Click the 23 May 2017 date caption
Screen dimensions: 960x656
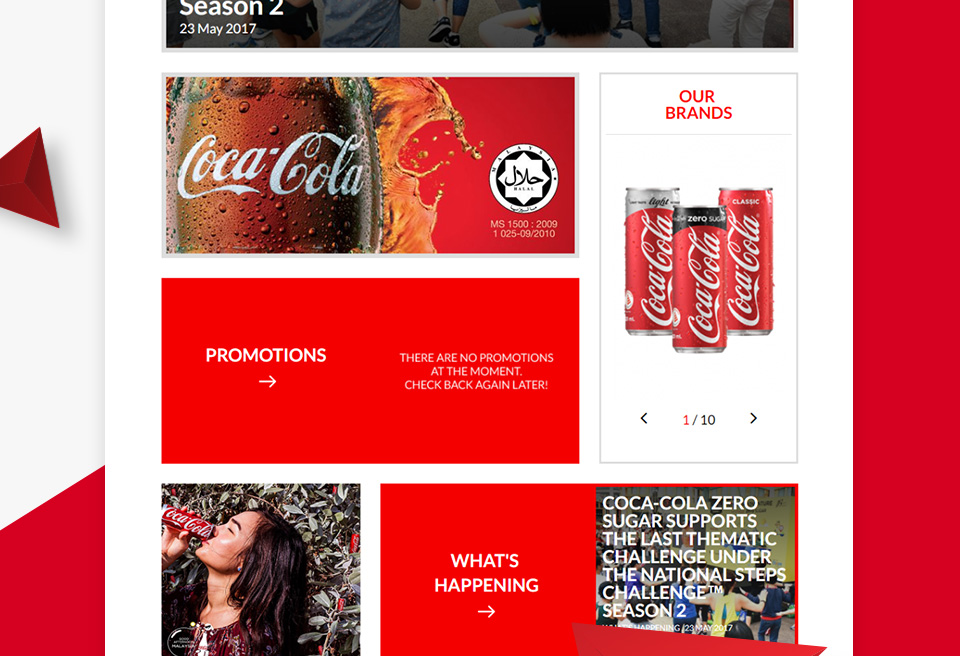pyautogui.click(x=217, y=29)
